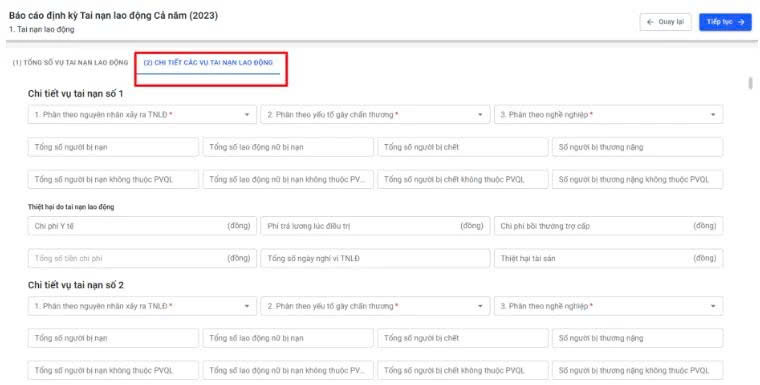This screenshot has width=760, height=385.
Task: Focus Phí trả lương lúc điều trị field
Action: tap(375, 226)
